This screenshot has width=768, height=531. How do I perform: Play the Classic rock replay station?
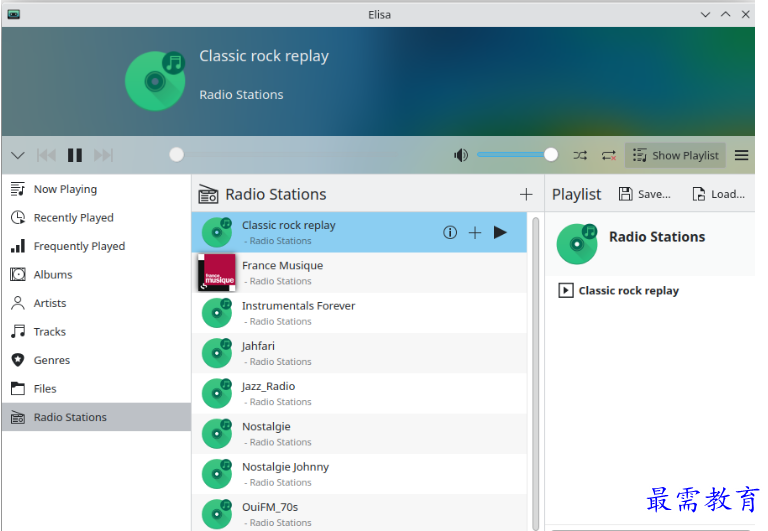pyautogui.click(x=500, y=232)
